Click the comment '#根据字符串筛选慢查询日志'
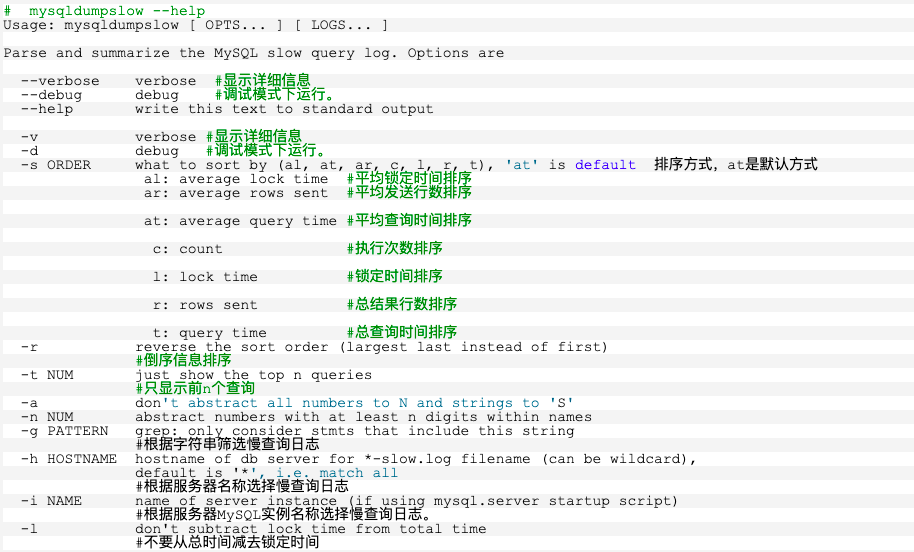Screen dimensions: 914x552 pyautogui.click(x=227, y=444)
